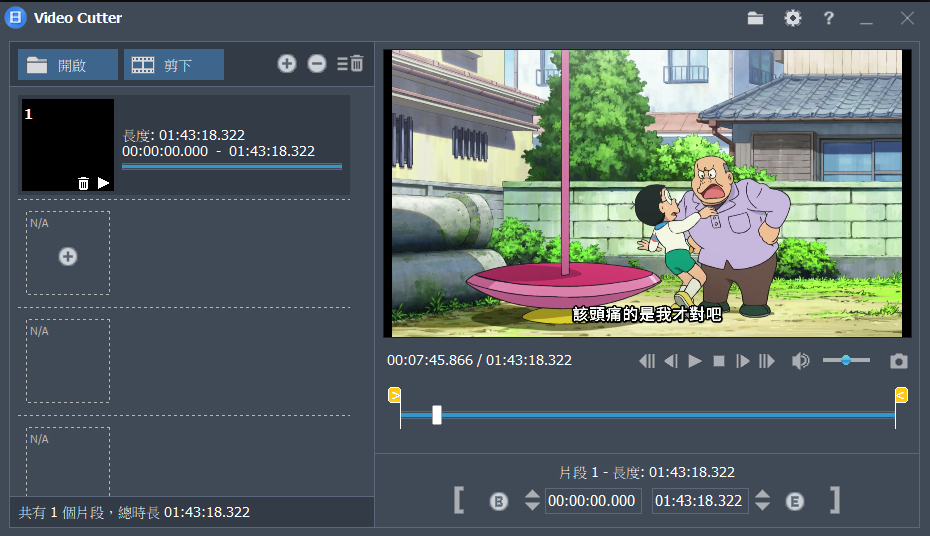The height and width of the screenshot is (536, 930).
Task: Click the video preview frame
Action: pyautogui.click(x=647, y=193)
